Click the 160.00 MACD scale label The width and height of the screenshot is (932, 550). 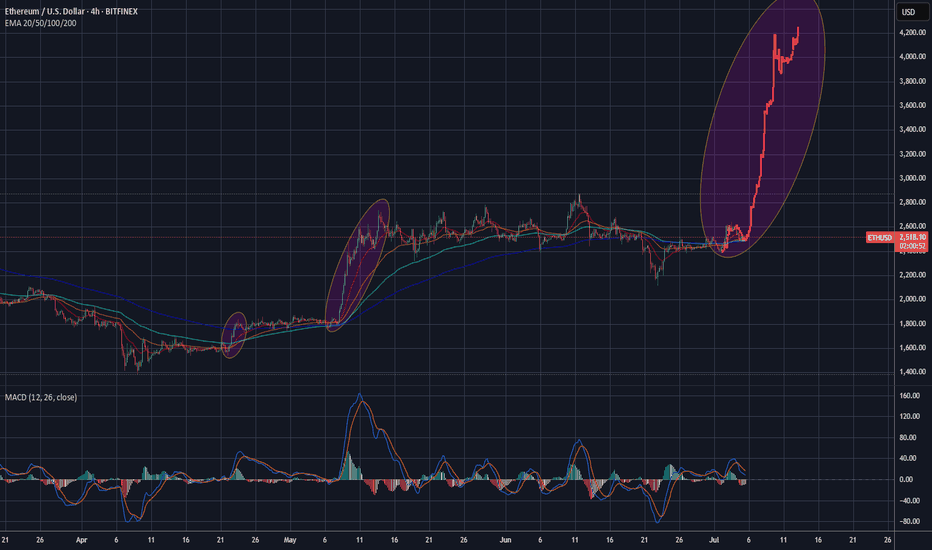909,395
